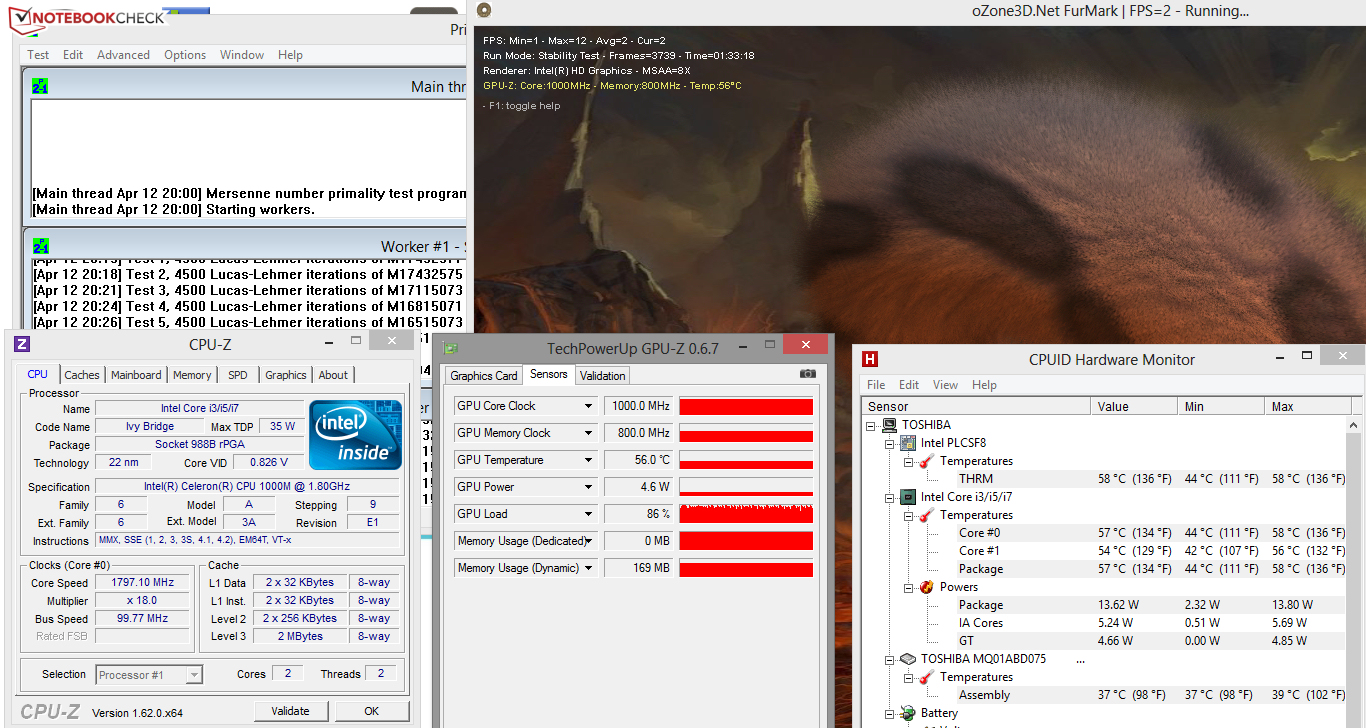Image resolution: width=1366 pixels, height=728 pixels.
Task: Collapse the Intel Core i3/i5/i7 tree node
Action: tap(889, 497)
